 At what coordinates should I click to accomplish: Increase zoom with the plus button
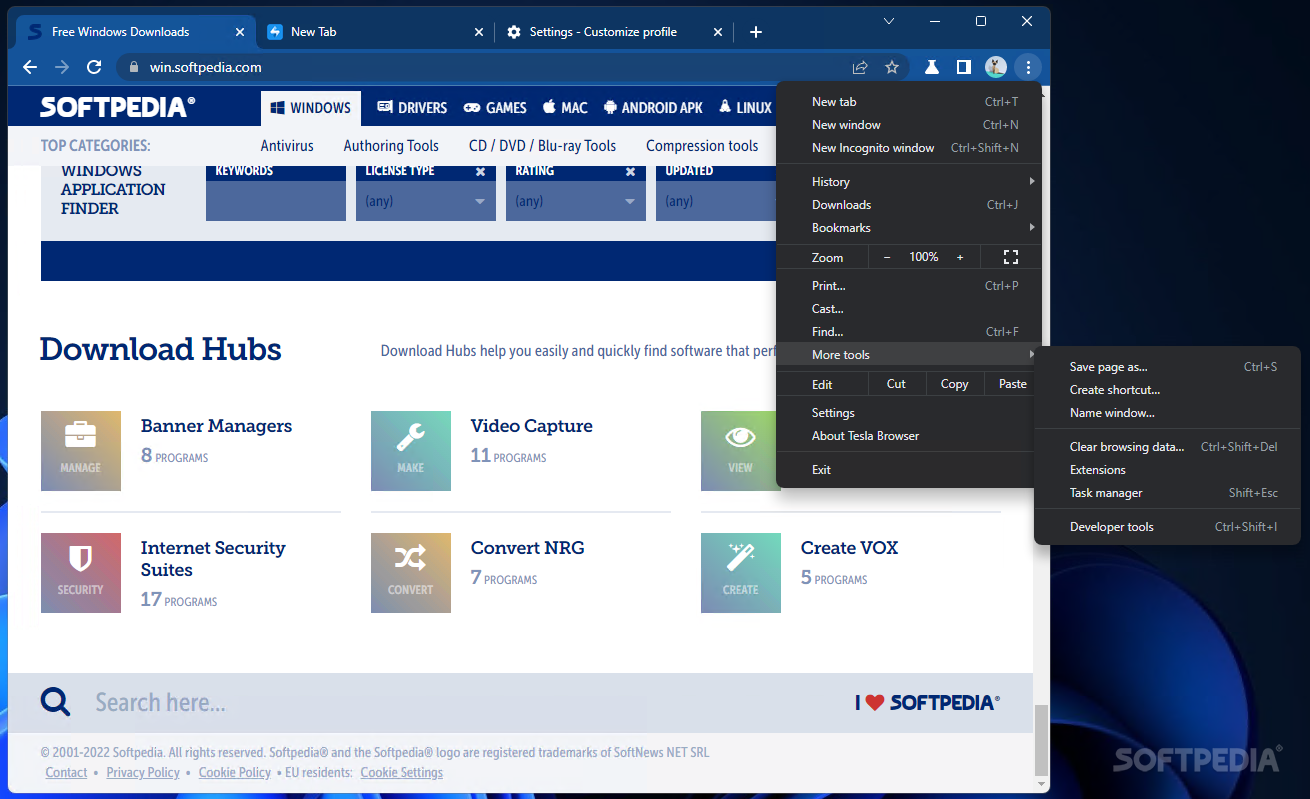click(960, 257)
